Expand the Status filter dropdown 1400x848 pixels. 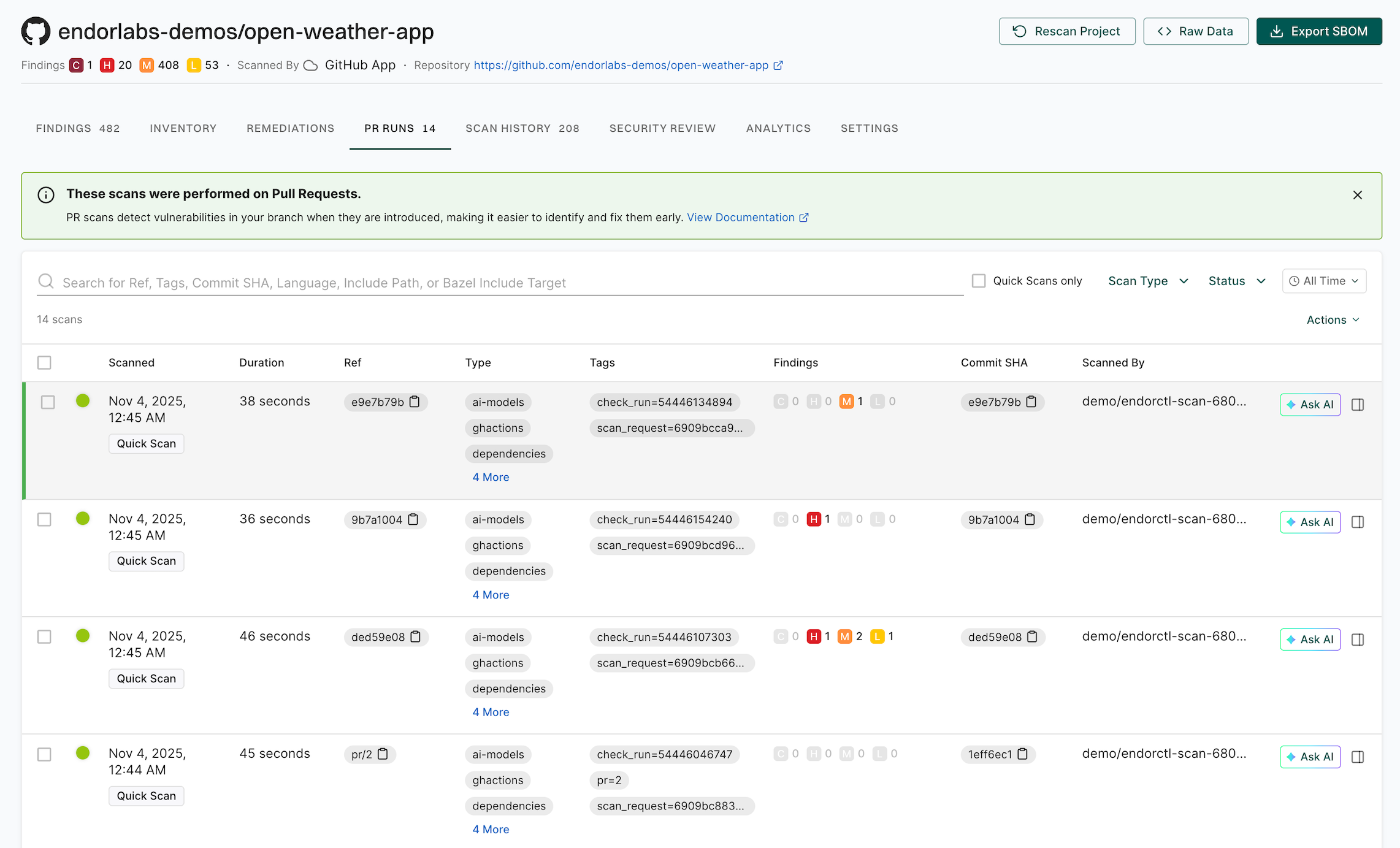[x=1236, y=281]
